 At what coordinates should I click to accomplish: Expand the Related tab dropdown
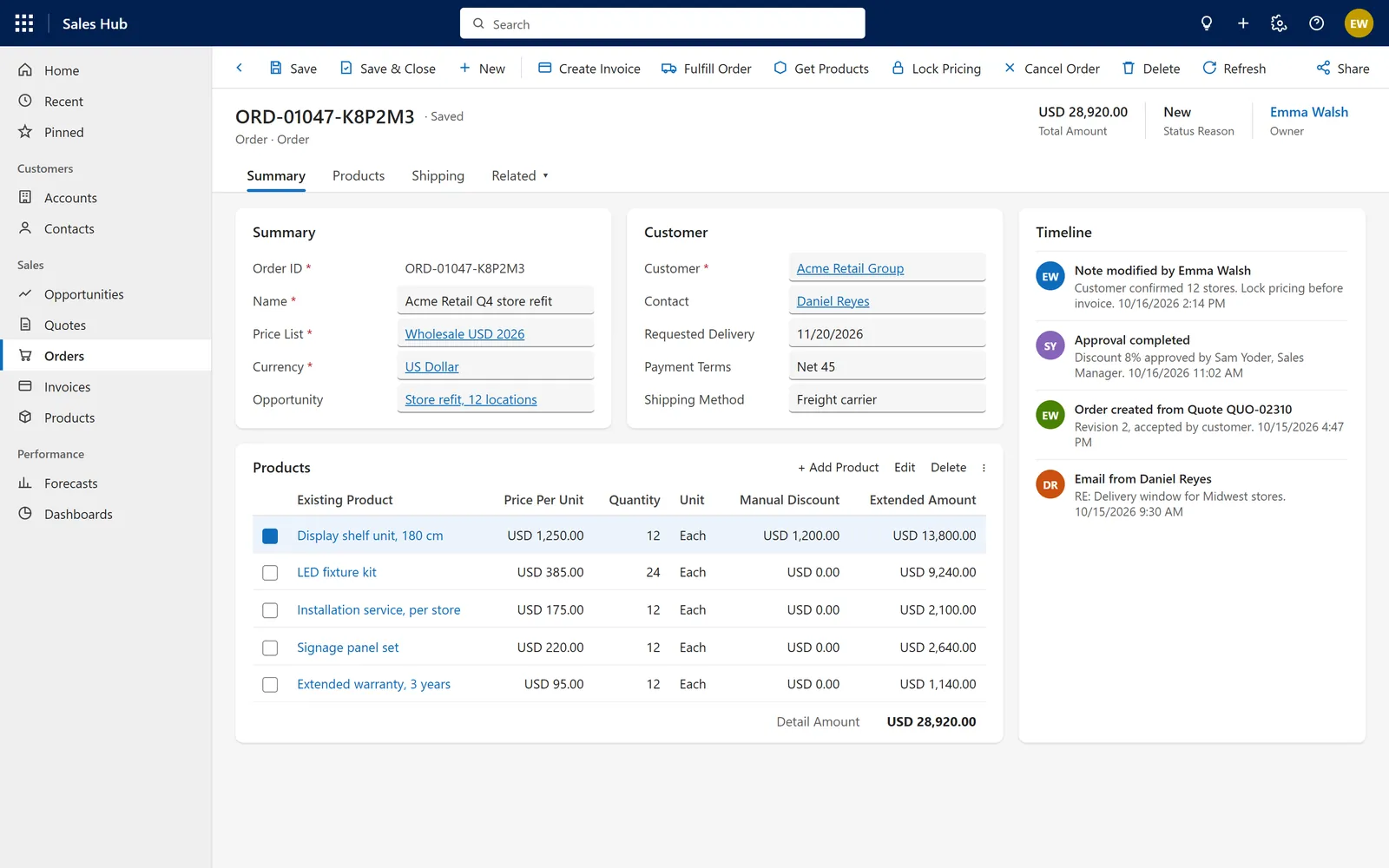point(520,175)
